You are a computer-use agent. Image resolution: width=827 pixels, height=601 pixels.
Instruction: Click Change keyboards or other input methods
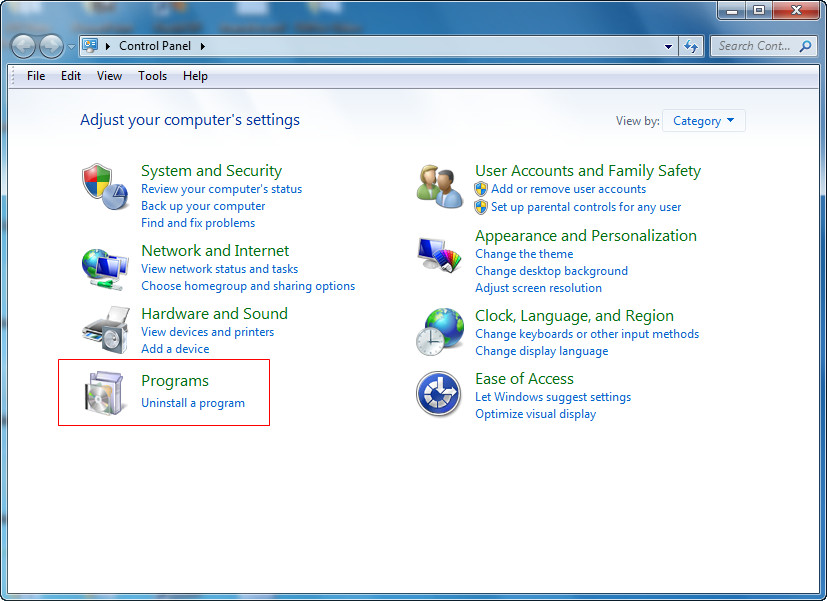point(587,334)
